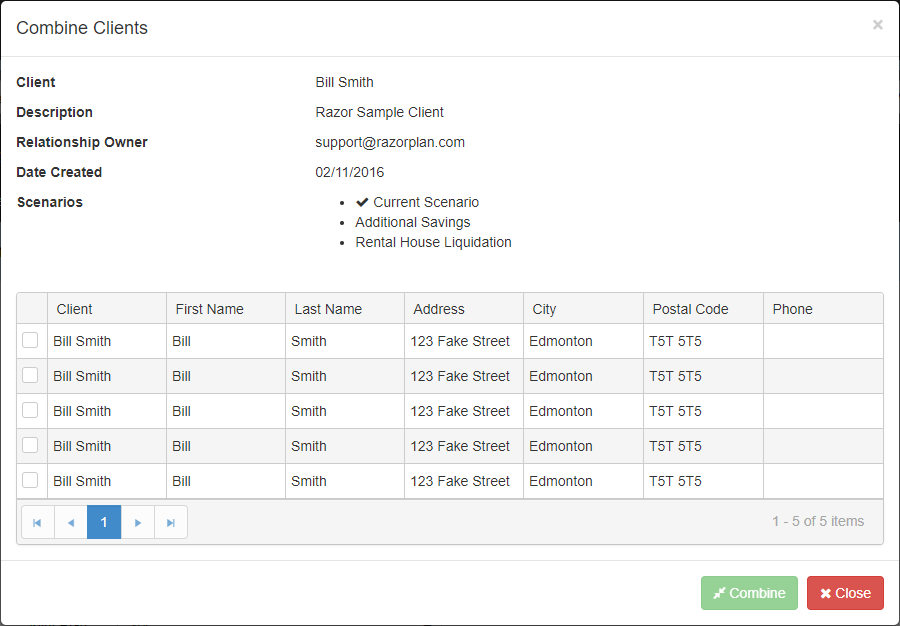
Task: Click the Combine button
Action: click(x=749, y=592)
